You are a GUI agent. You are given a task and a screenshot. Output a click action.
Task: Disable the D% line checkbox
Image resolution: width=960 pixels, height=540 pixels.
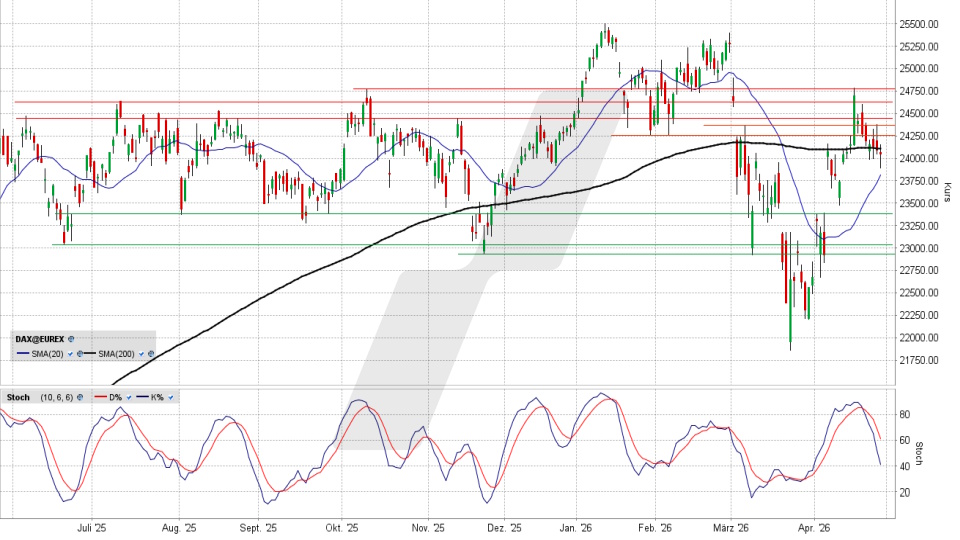tap(129, 397)
